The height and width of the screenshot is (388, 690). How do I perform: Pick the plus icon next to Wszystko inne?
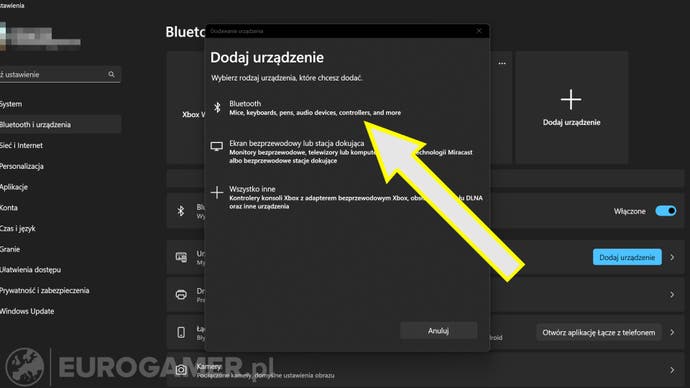click(217, 193)
